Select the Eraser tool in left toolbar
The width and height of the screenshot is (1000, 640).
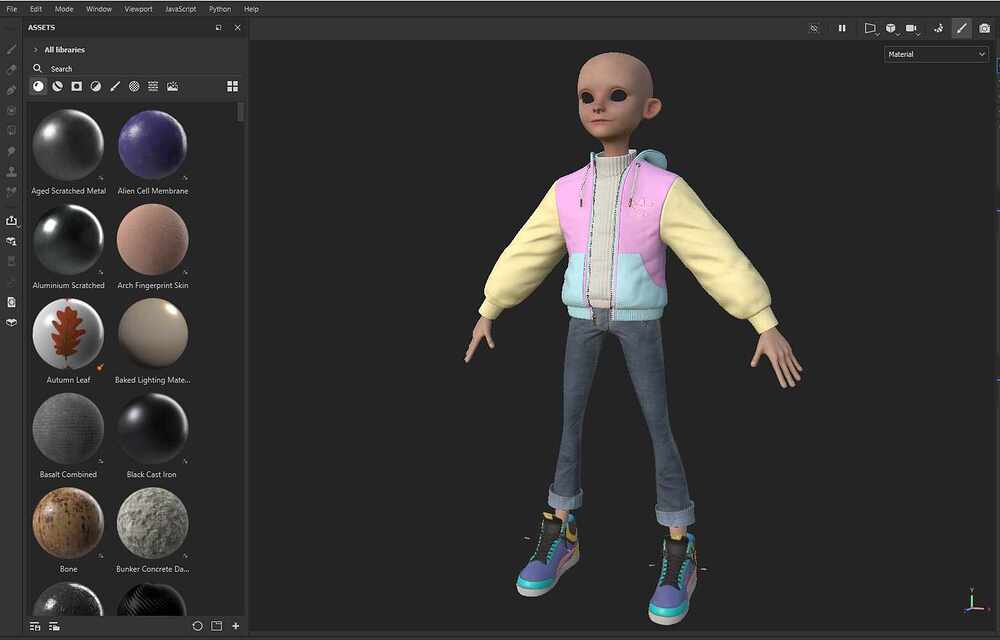(x=11, y=69)
